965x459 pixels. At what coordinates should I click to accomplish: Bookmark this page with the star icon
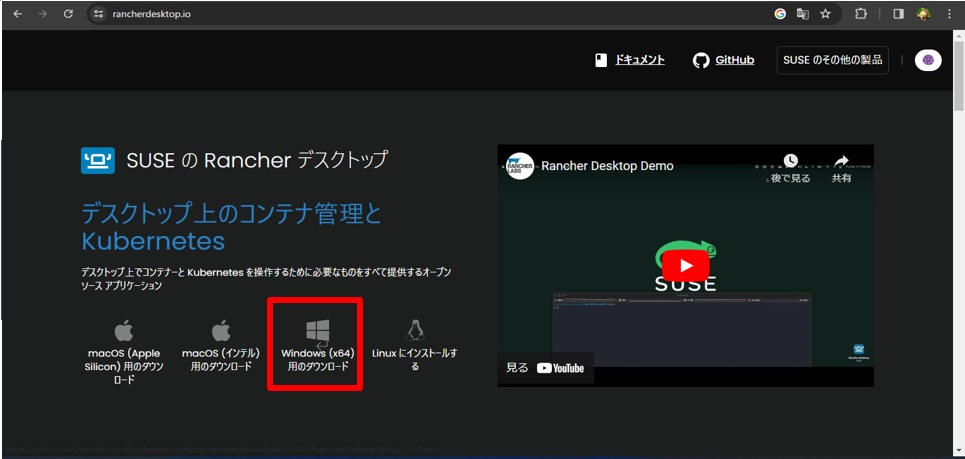point(825,14)
